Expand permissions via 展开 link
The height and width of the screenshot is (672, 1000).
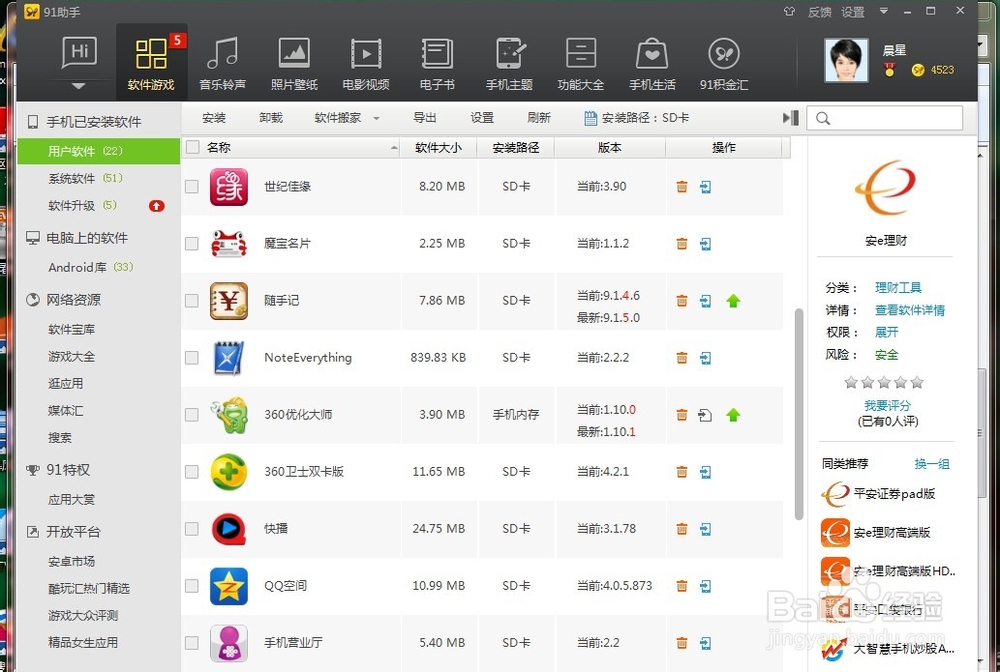click(x=886, y=332)
